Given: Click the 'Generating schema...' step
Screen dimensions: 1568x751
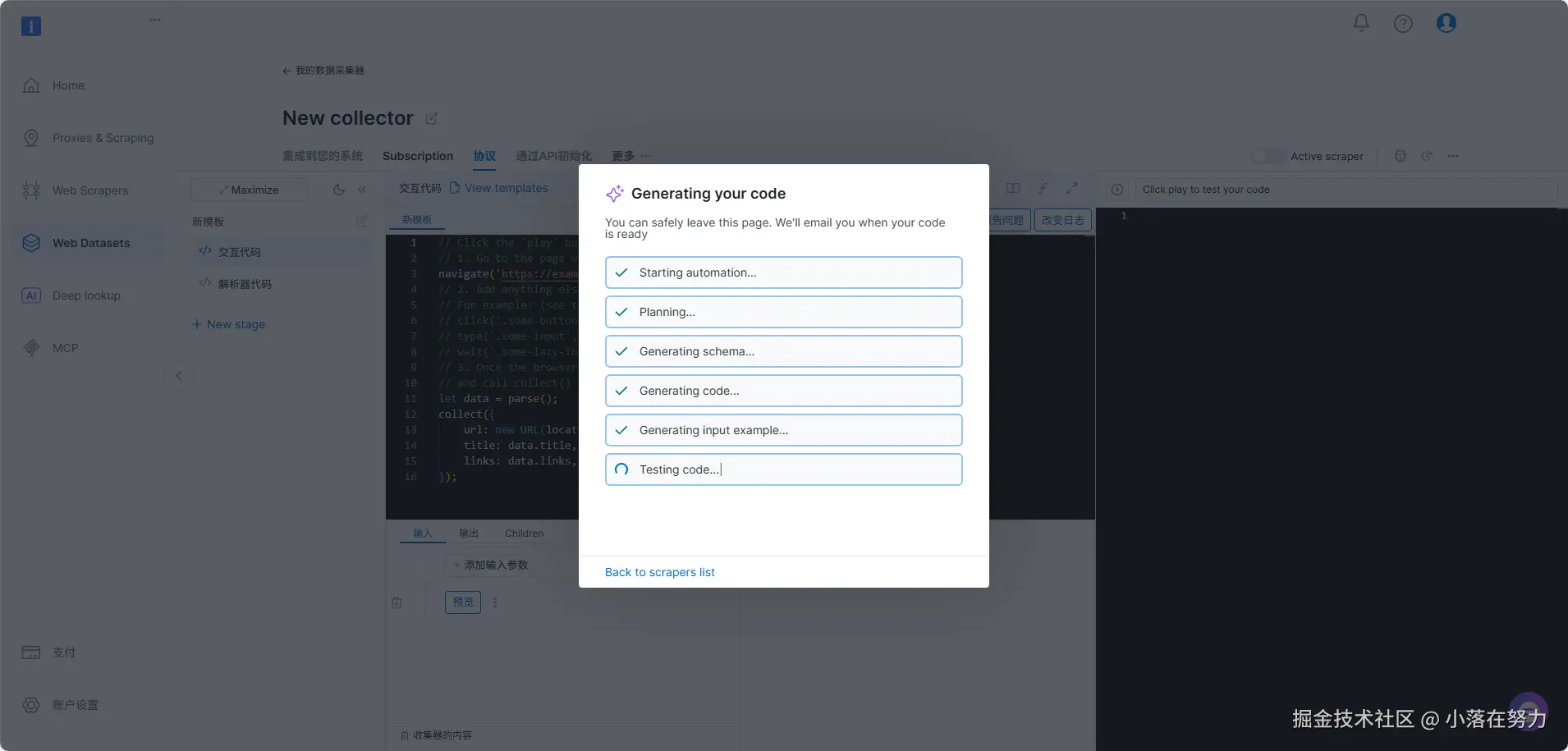Looking at the screenshot, I should (x=784, y=351).
